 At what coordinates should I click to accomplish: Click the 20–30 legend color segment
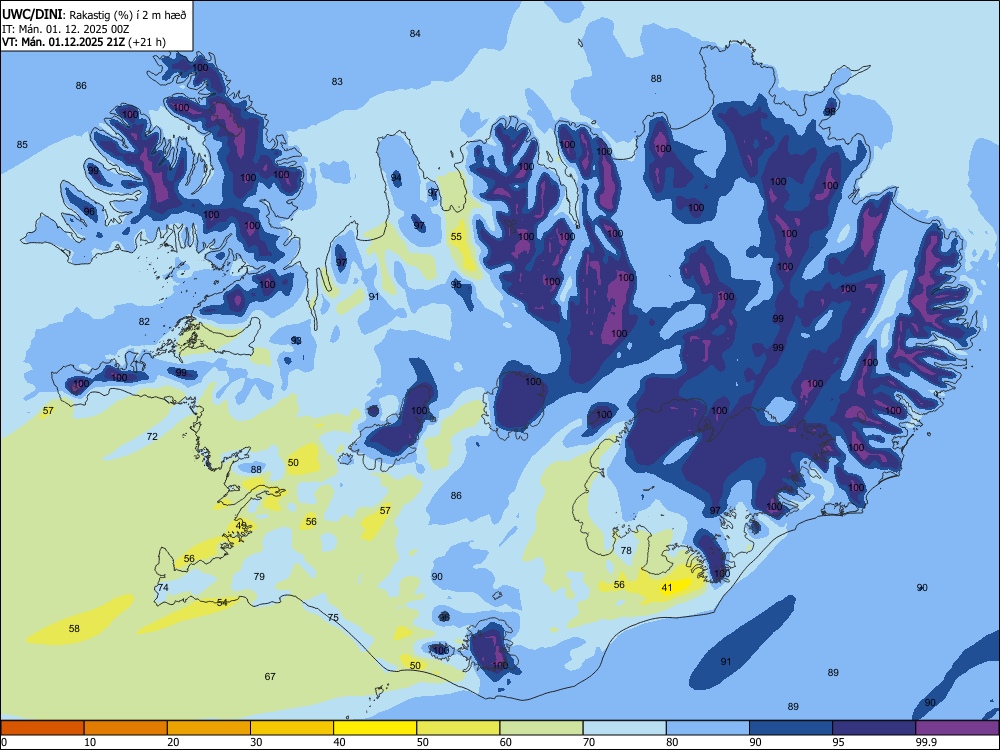(209, 728)
